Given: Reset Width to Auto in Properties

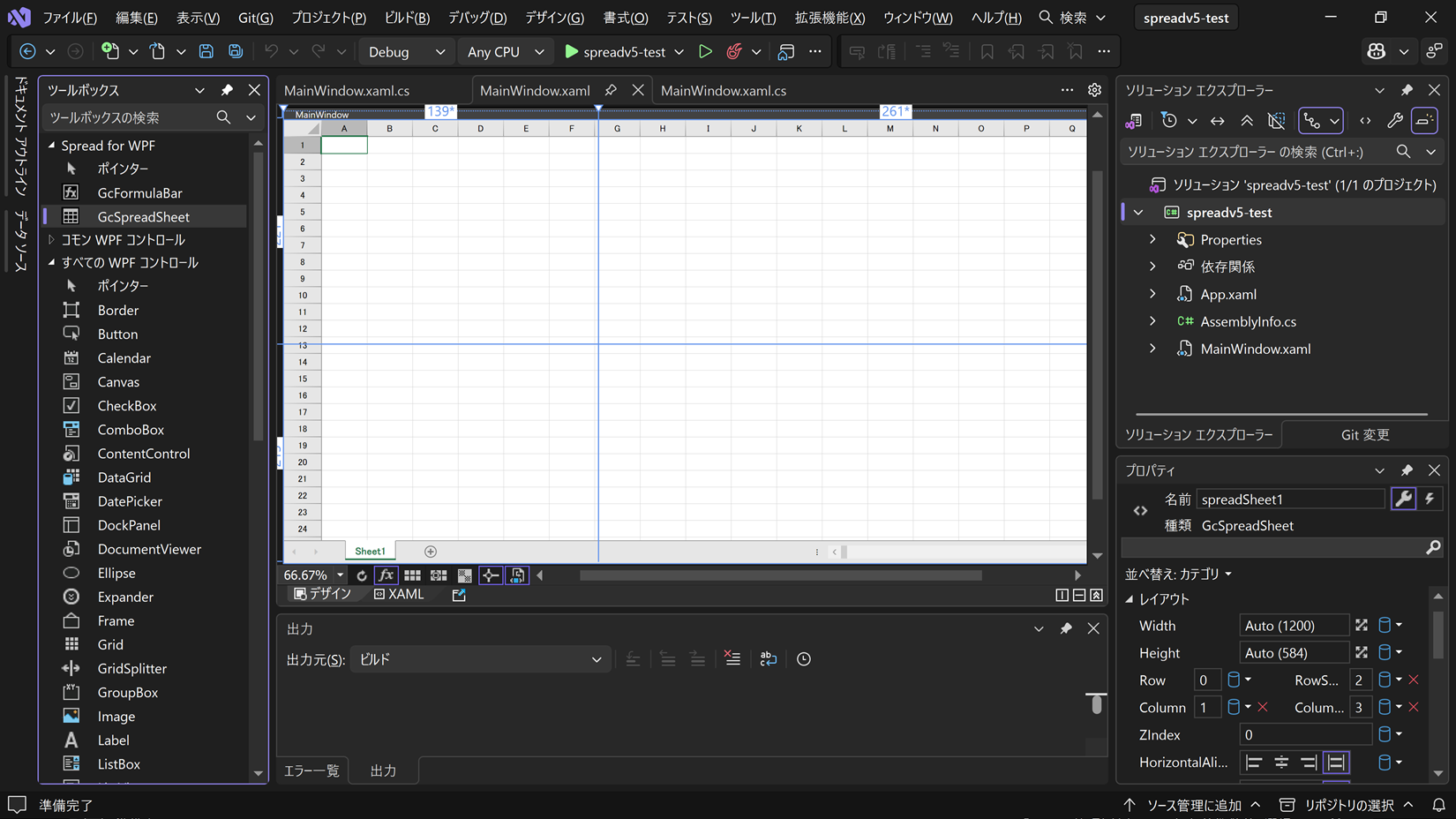Looking at the screenshot, I should (1362, 626).
